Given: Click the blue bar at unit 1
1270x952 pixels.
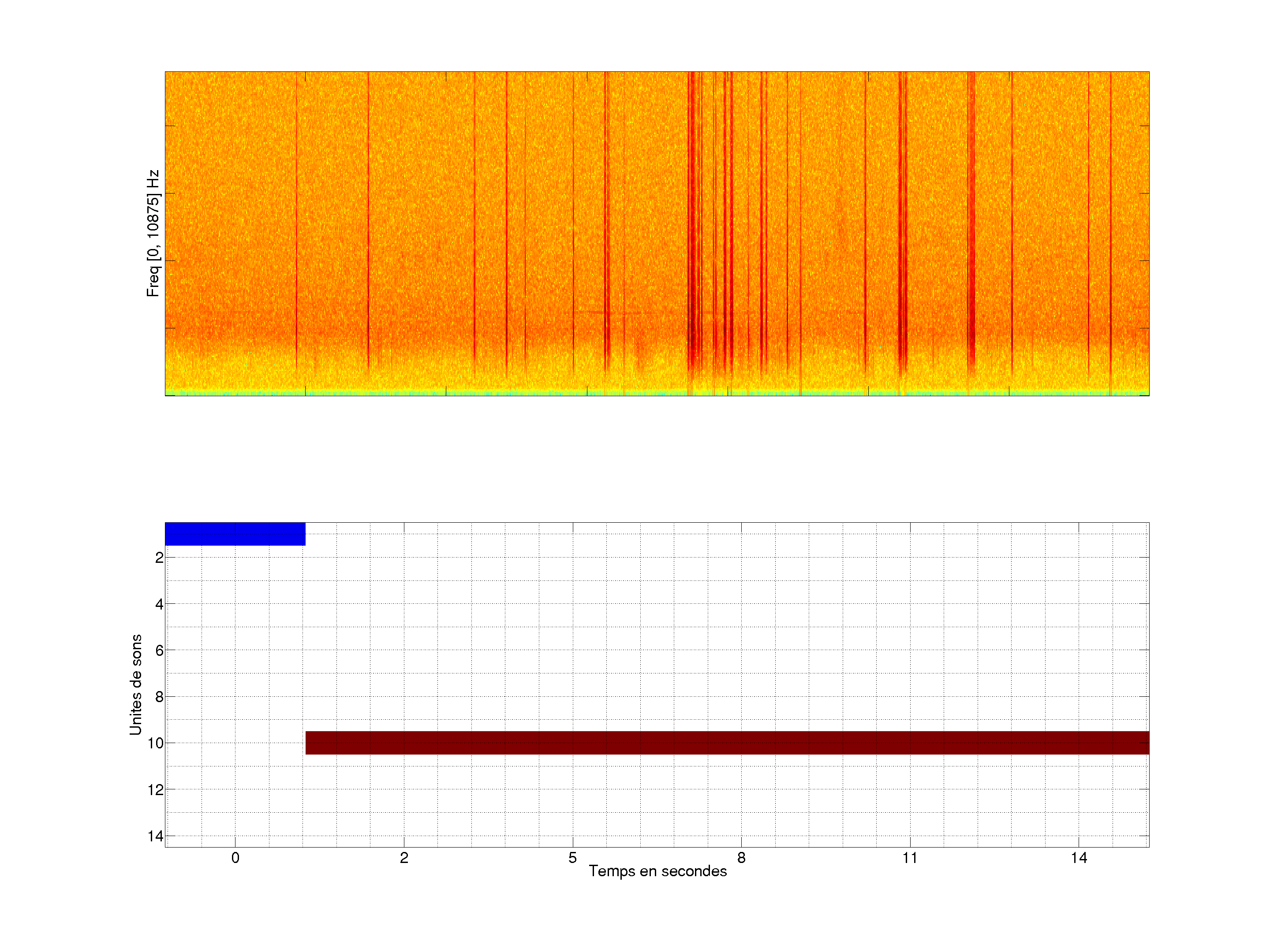Looking at the screenshot, I should [235, 534].
